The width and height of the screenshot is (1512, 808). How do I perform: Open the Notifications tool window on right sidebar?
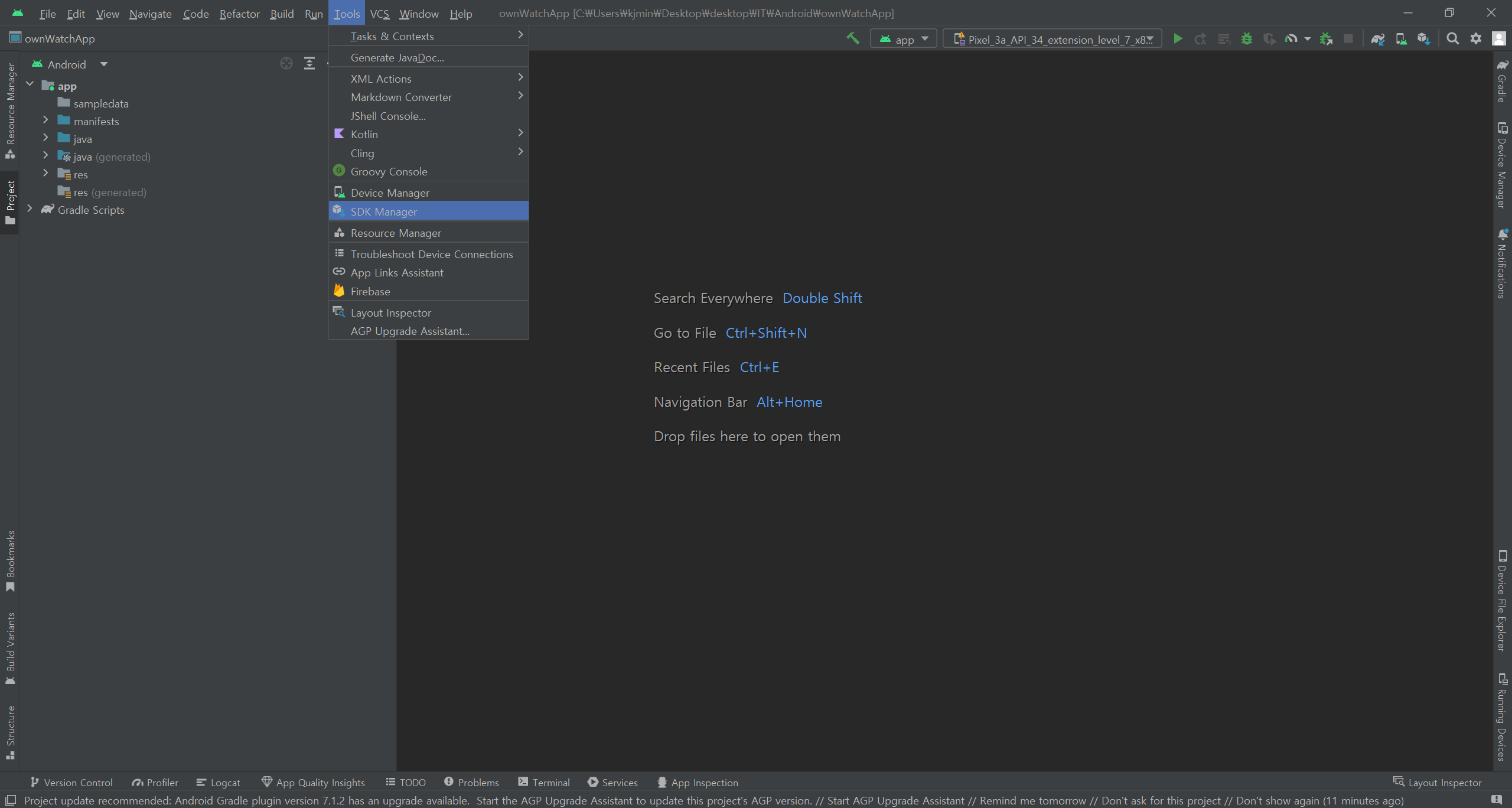1502,263
